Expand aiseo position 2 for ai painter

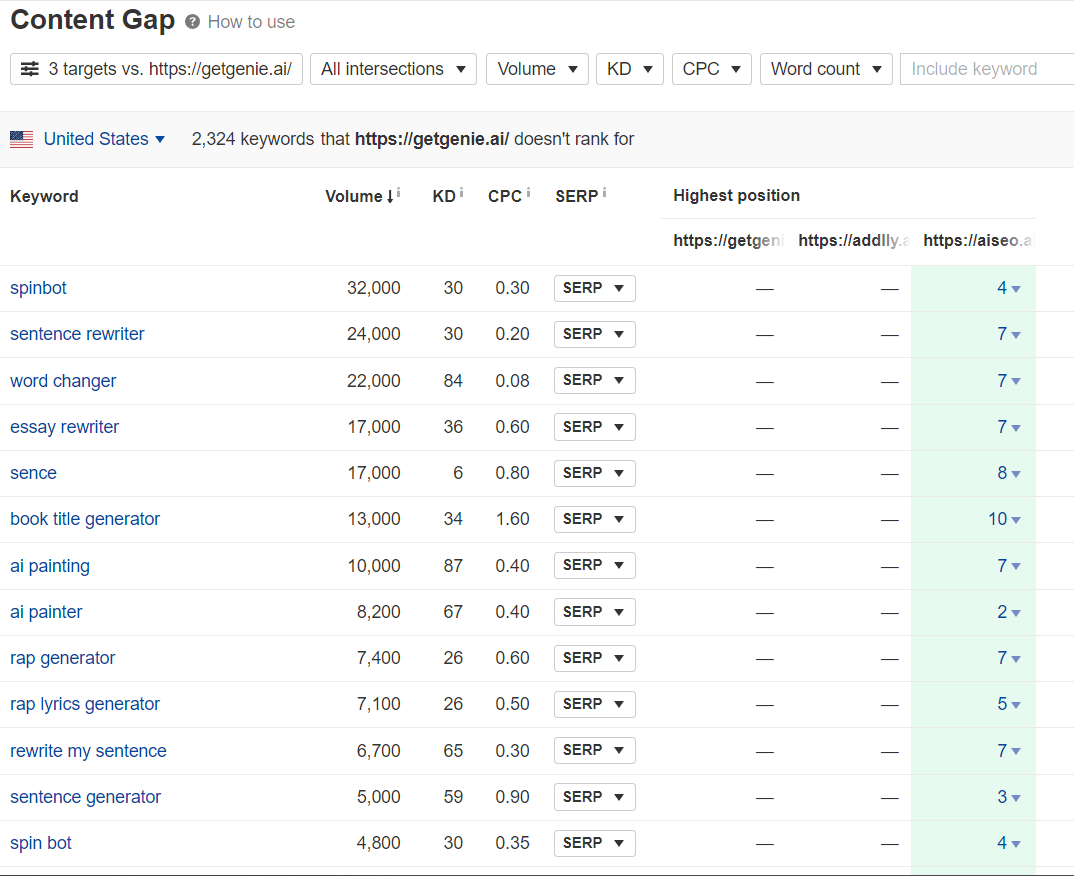tap(1009, 612)
